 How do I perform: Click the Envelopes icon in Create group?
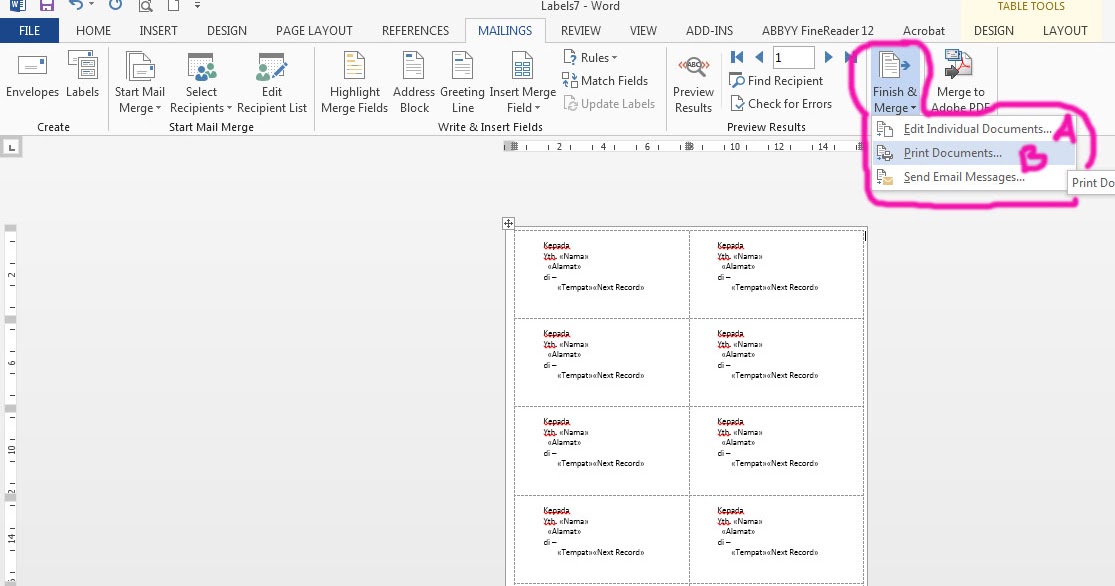(x=32, y=75)
